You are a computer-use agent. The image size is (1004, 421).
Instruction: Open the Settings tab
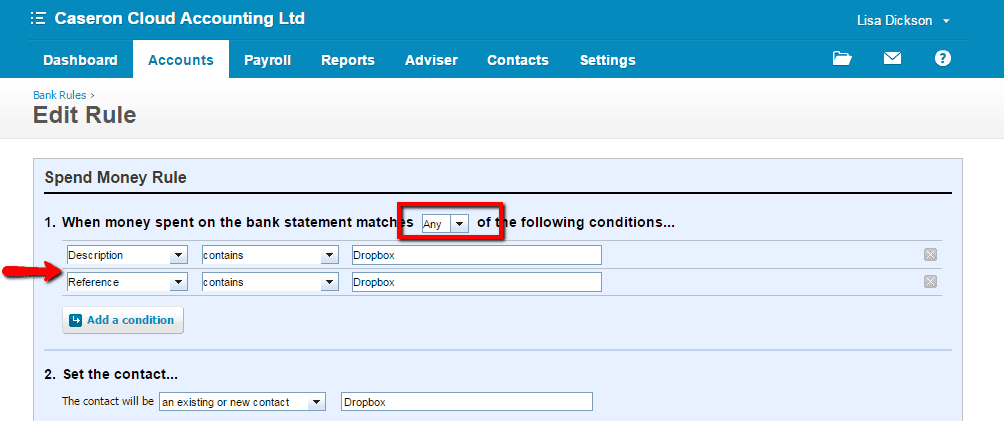pyautogui.click(x=608, y=60)
